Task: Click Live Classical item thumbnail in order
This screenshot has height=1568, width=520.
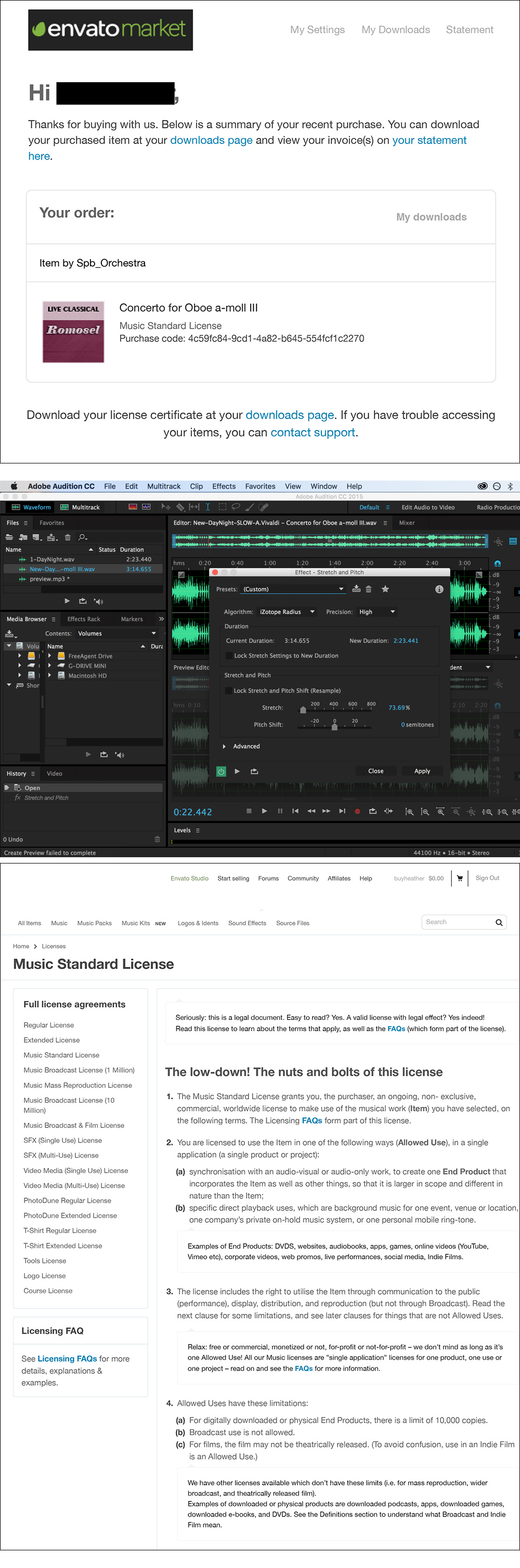Action: coord(73,332)
